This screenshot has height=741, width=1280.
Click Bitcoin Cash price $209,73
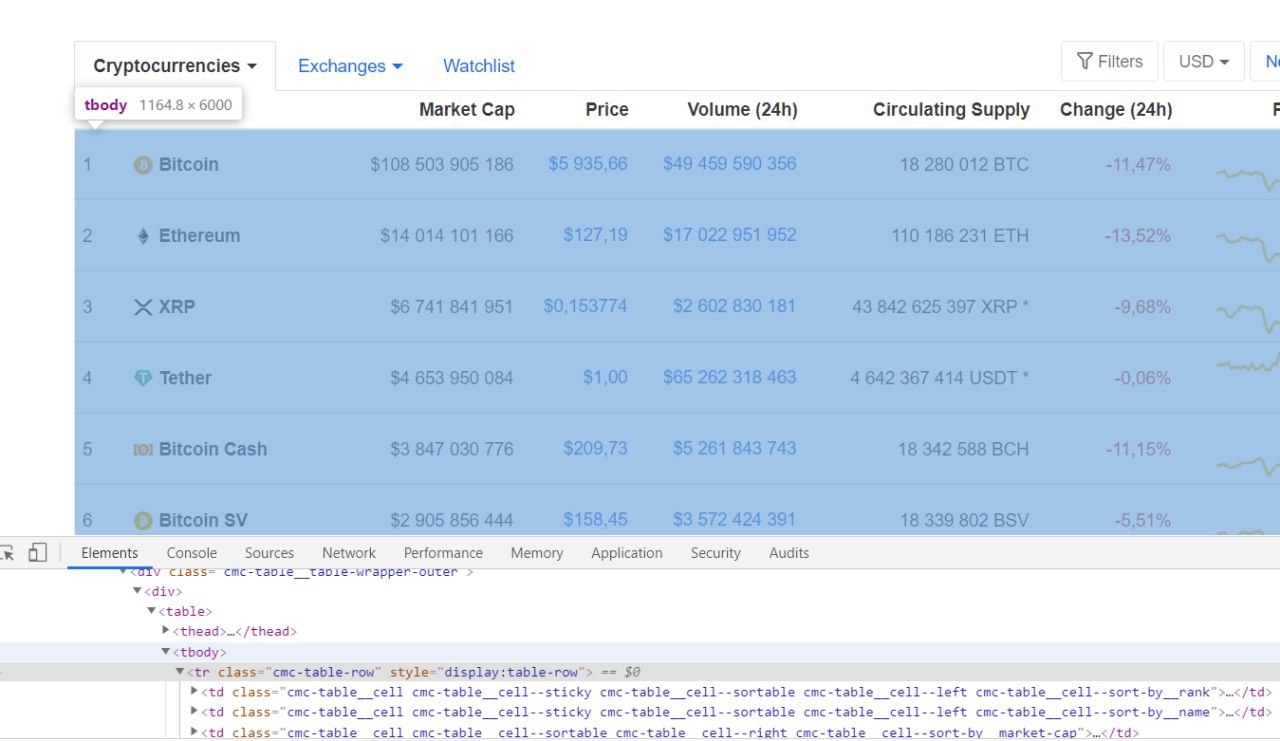click(596, 448)
